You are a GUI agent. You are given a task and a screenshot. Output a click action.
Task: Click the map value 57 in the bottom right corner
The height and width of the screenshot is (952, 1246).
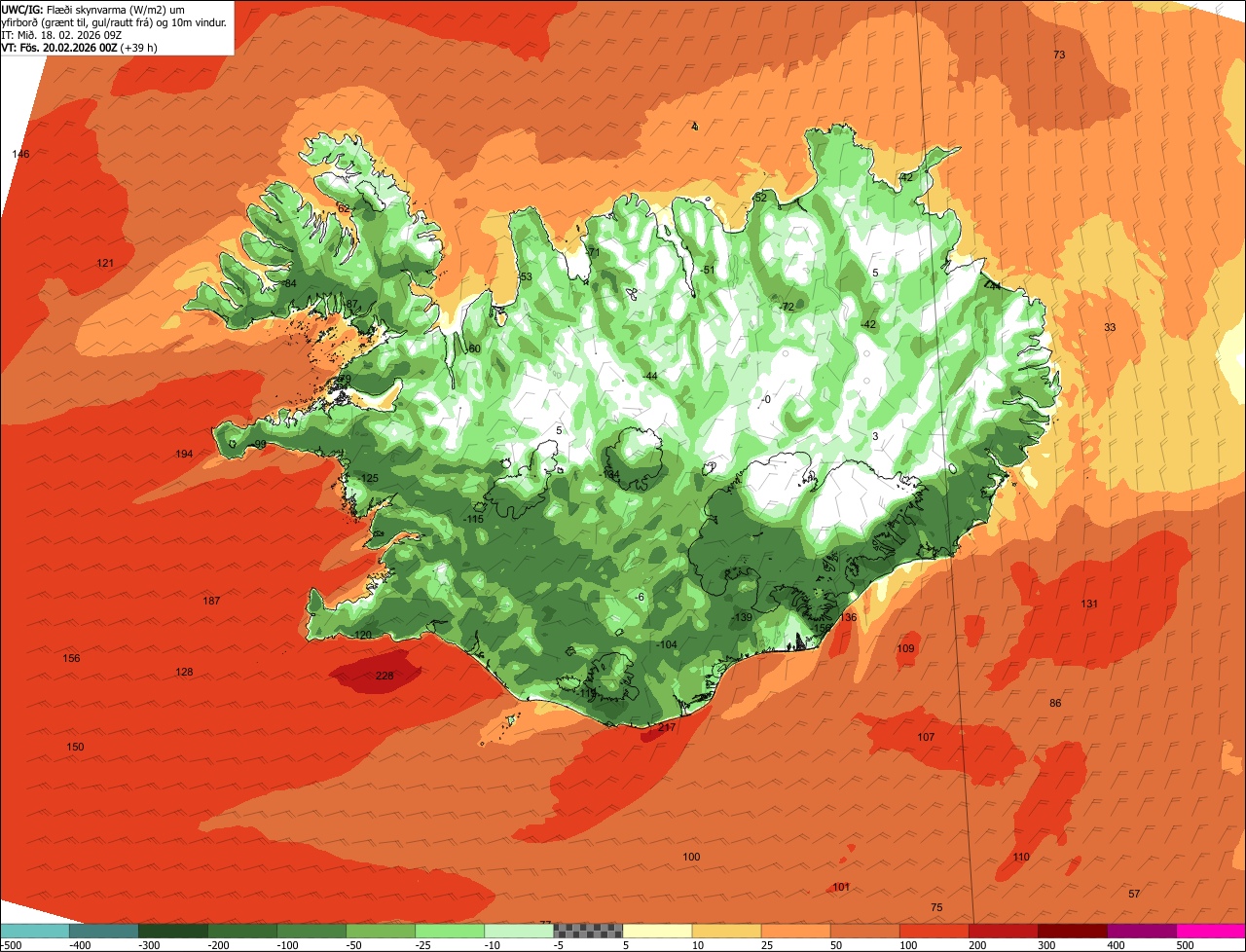click(1134, 894)
